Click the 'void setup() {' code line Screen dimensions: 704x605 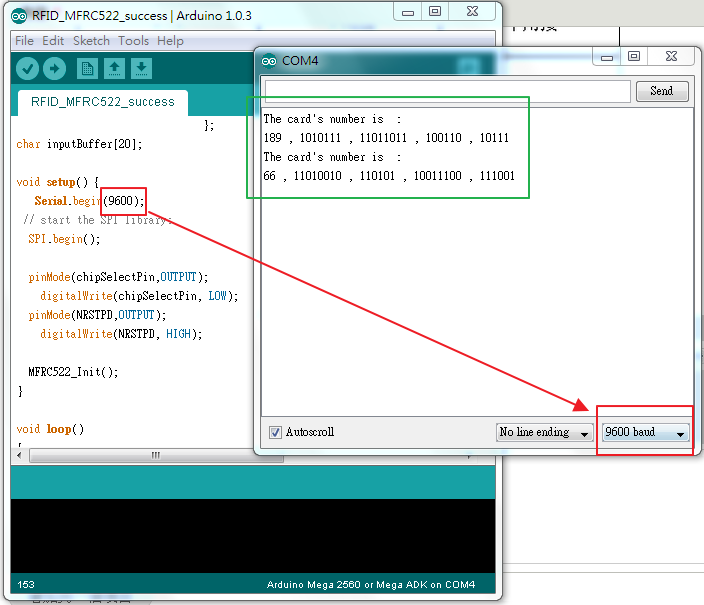click(x=57, y=182)
